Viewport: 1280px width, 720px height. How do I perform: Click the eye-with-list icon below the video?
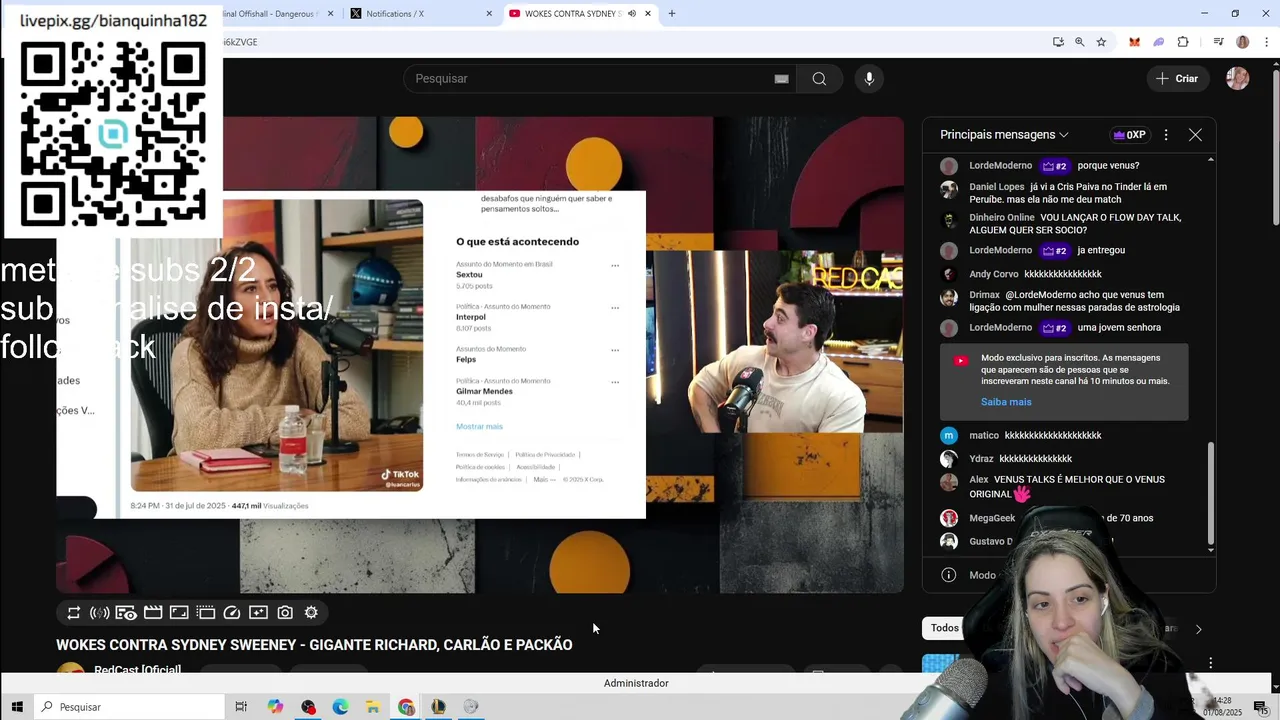[x=126, y=613]
